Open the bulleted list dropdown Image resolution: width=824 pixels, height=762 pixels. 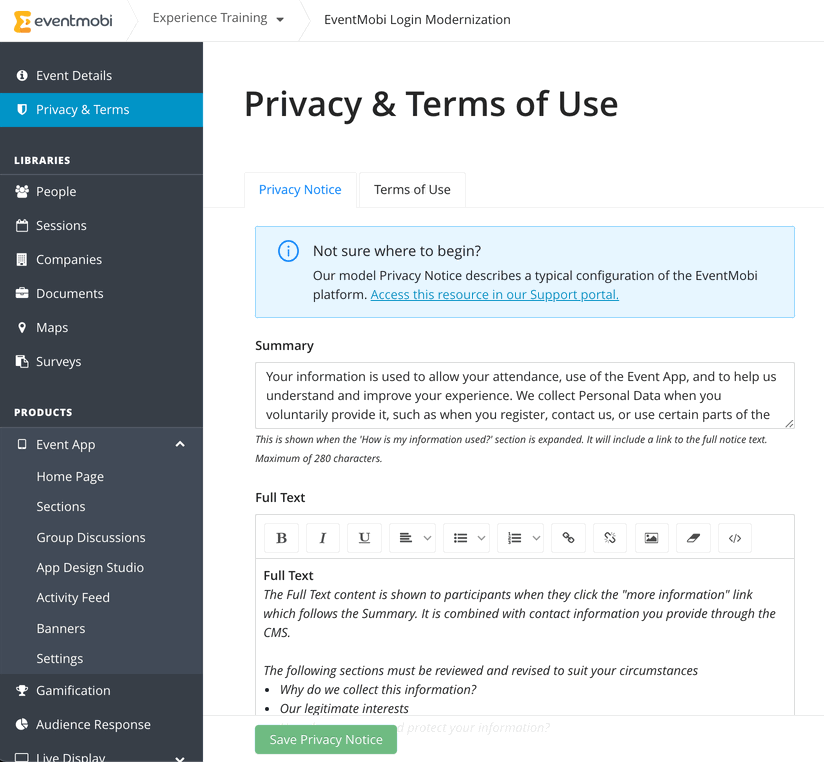pyautogui.click(x=467, y=538)
